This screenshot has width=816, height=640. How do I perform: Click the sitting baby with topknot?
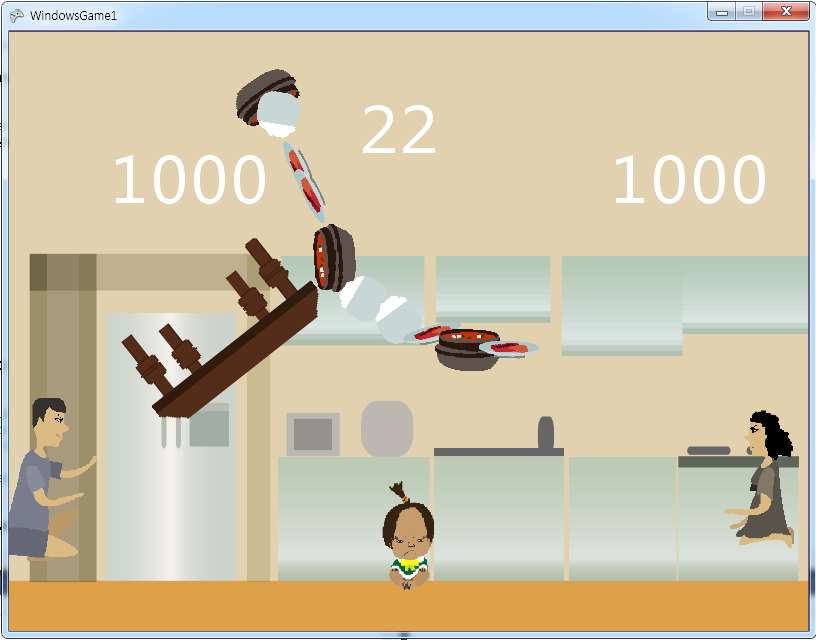point(409,536)
